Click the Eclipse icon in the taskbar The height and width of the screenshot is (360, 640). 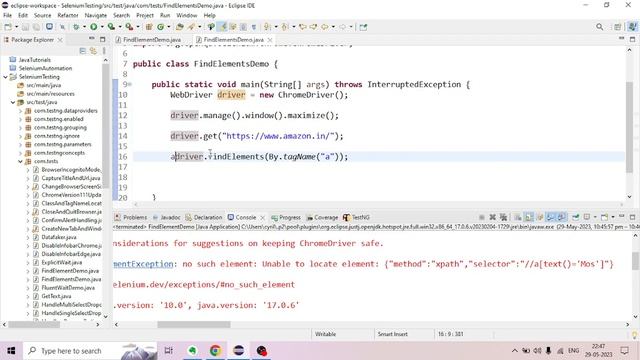coord(238,351)
